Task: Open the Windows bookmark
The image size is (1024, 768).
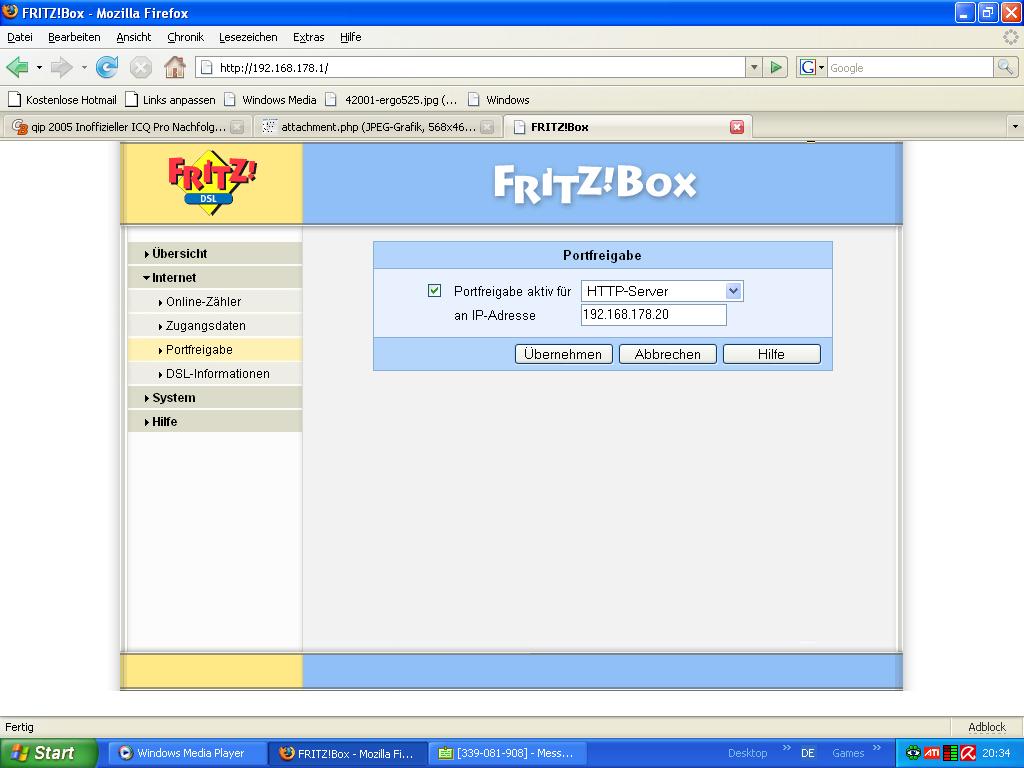Action: pyautogui.click(x=498, y=100)
